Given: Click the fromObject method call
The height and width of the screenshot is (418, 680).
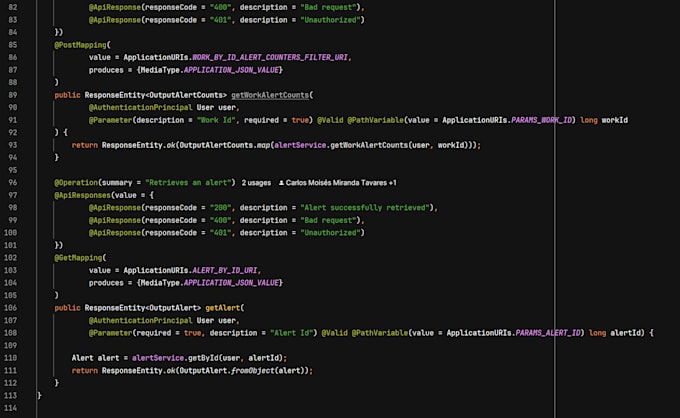Looking at the screenshot, I should pyautogui.click(x=253, y=371).
